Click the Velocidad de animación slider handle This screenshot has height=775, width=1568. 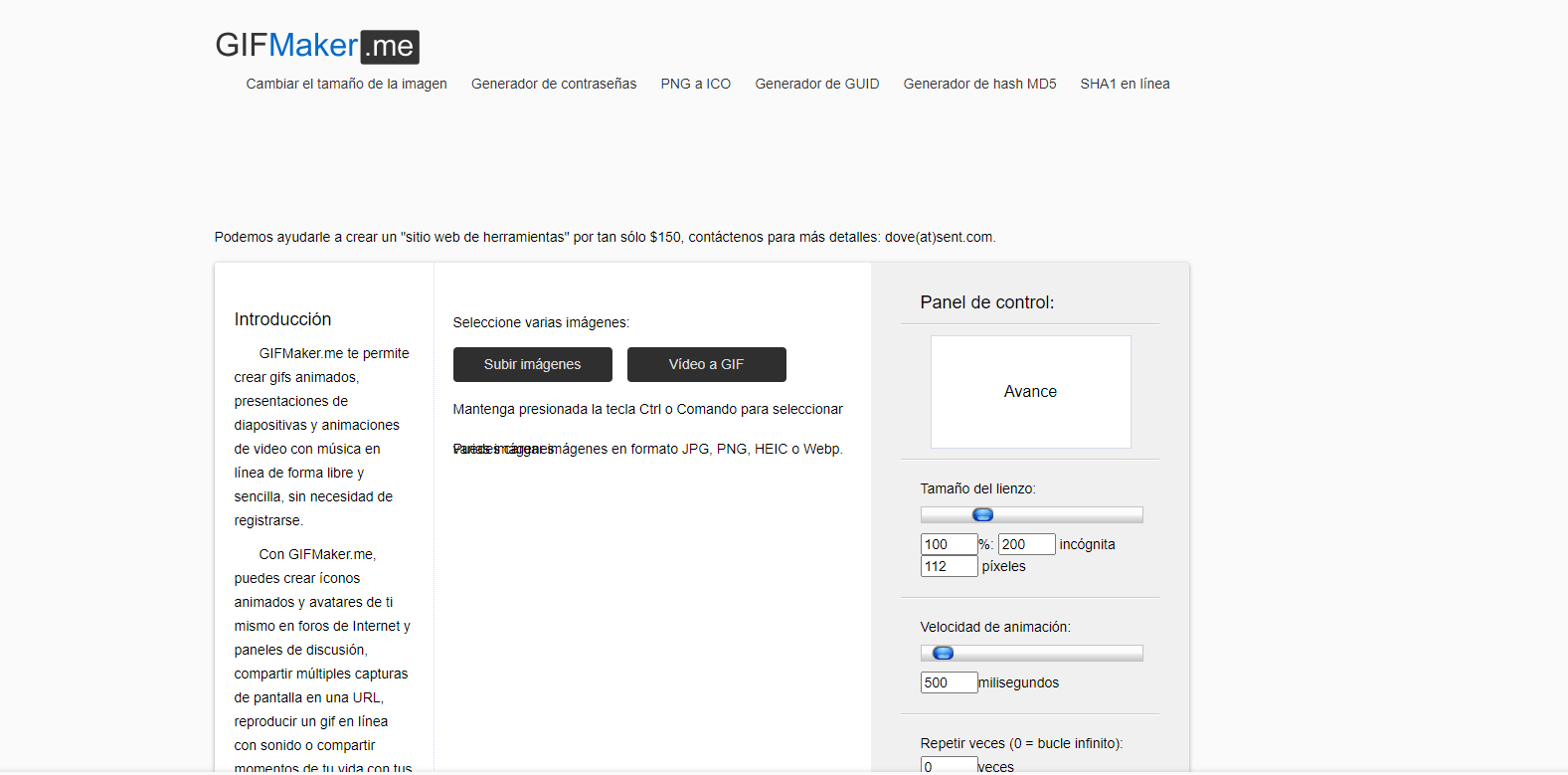pos(943,653)
